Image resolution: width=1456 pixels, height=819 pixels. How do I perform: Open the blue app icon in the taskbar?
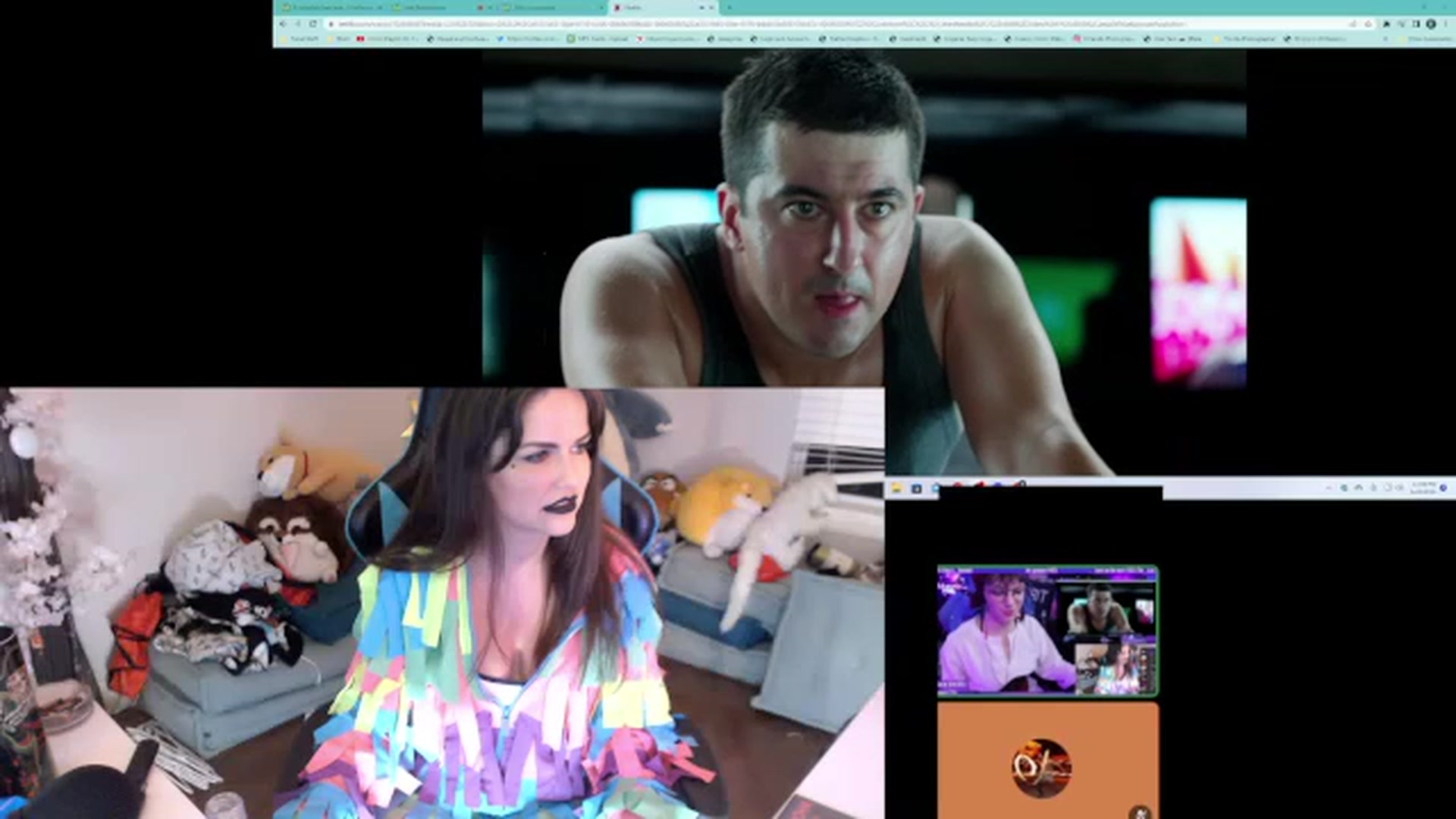[x=917, y=488]
